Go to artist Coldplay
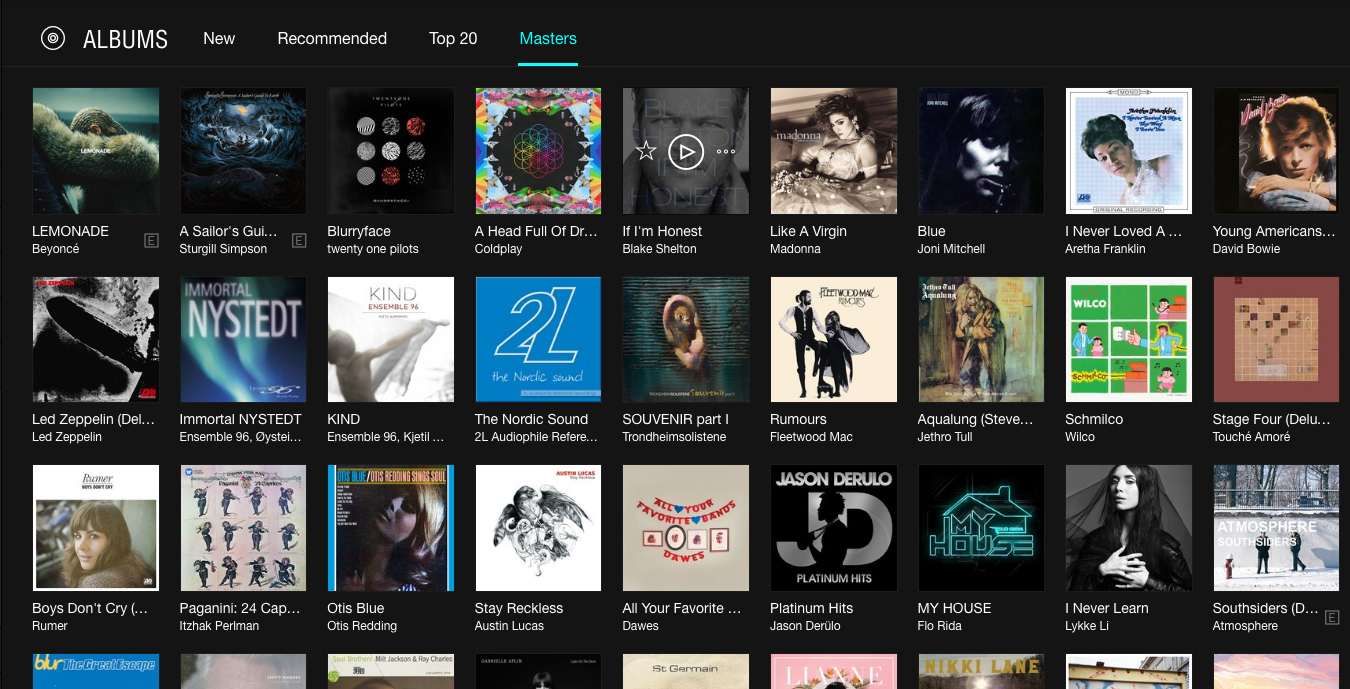 tap(499, 249)
